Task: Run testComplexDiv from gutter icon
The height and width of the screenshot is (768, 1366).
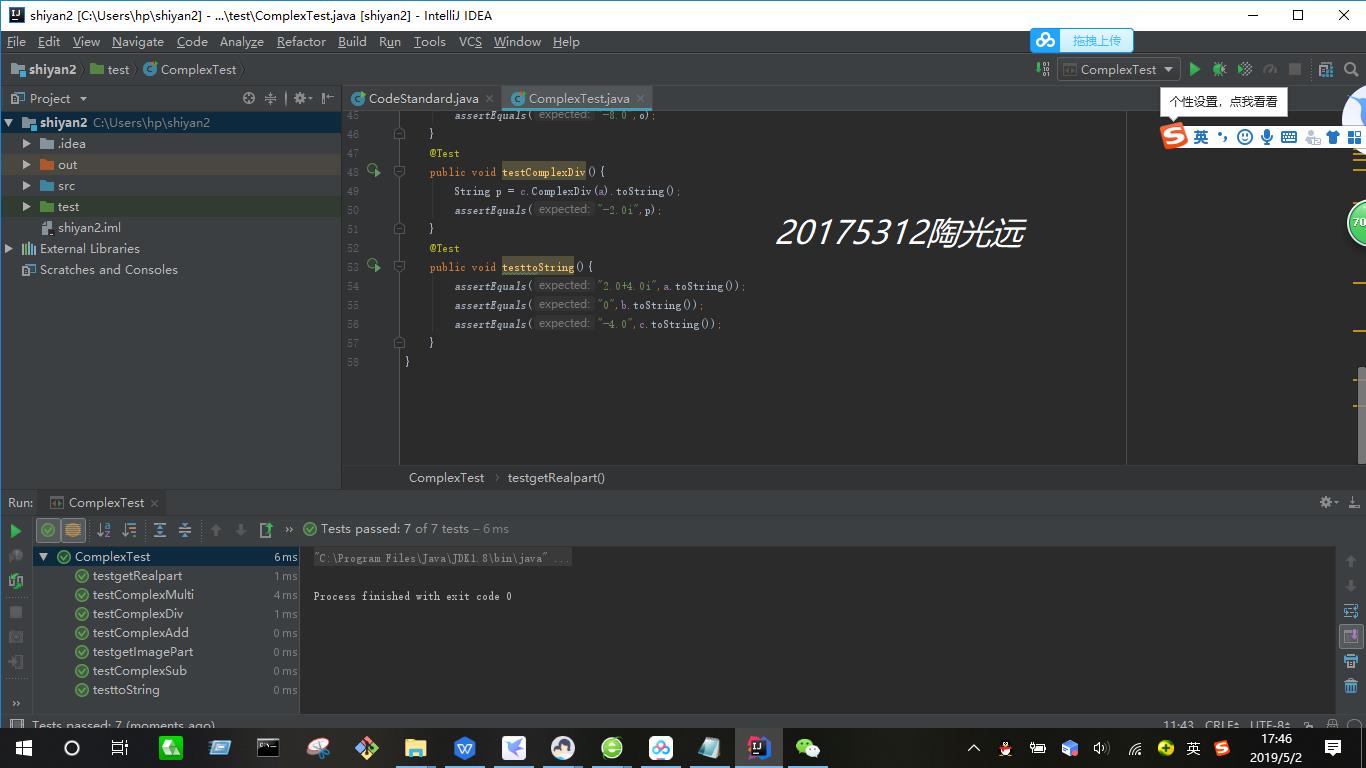Action: 374,171
